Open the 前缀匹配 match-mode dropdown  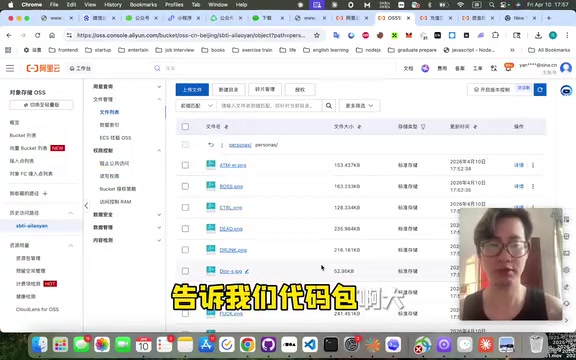tap(196, 106)
